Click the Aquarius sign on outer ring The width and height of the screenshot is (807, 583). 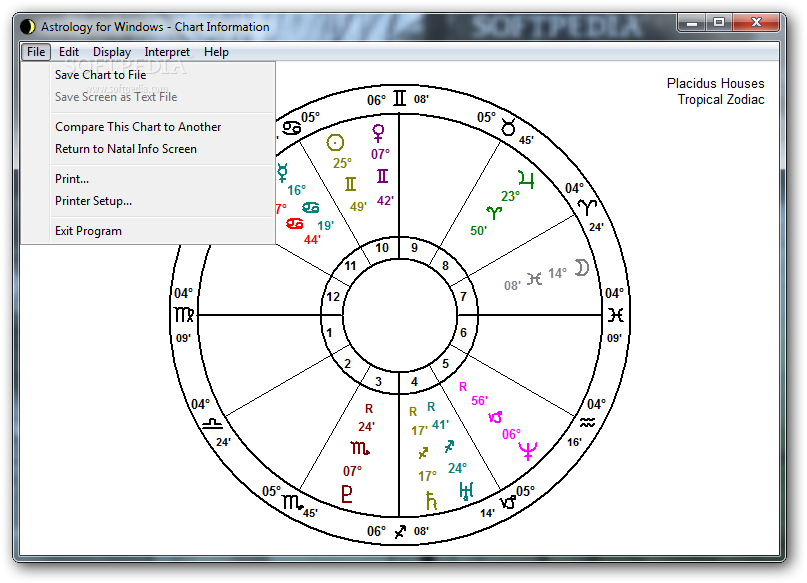click(587, 423)
